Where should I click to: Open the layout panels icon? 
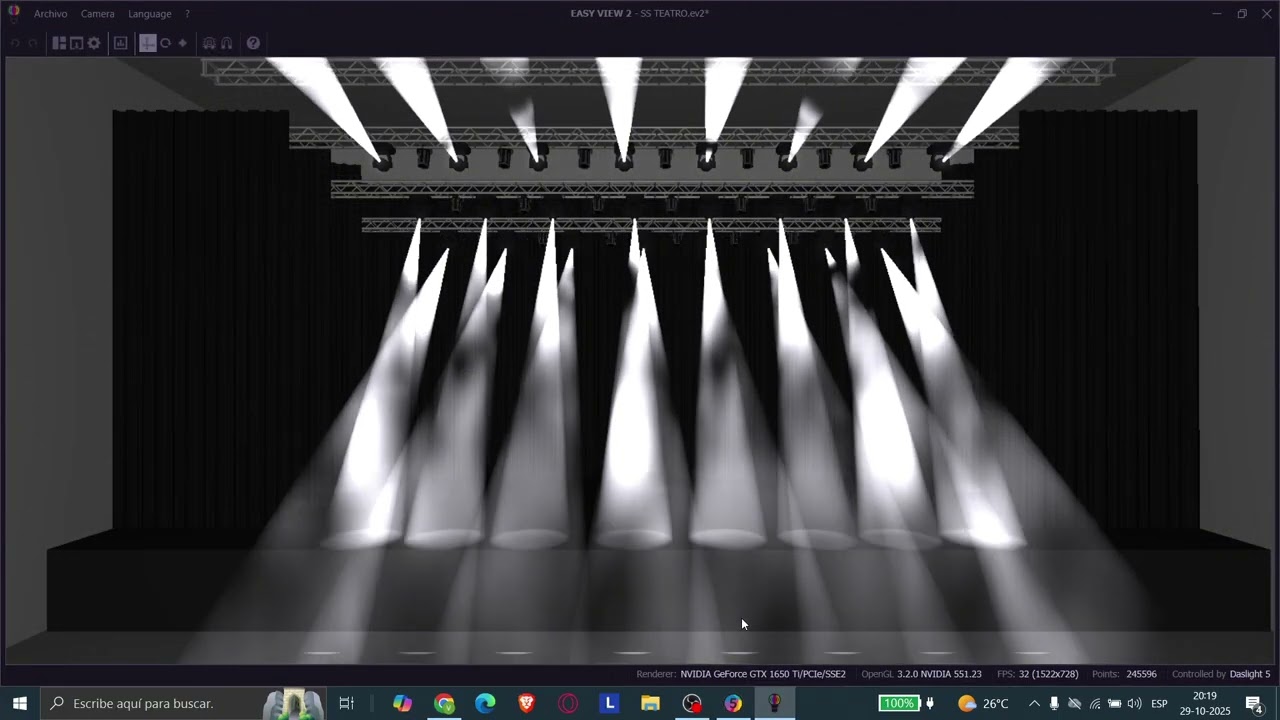point(59,43)
